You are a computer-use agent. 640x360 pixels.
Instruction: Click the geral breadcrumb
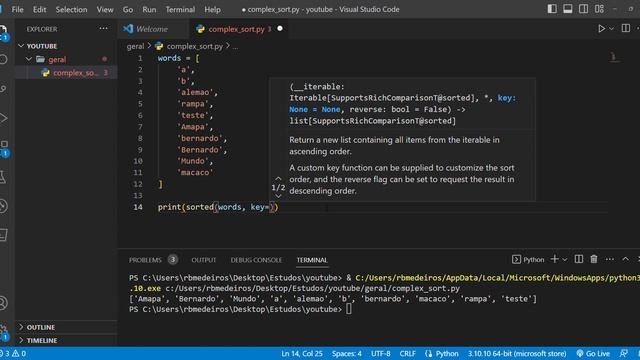coord(135,47)
